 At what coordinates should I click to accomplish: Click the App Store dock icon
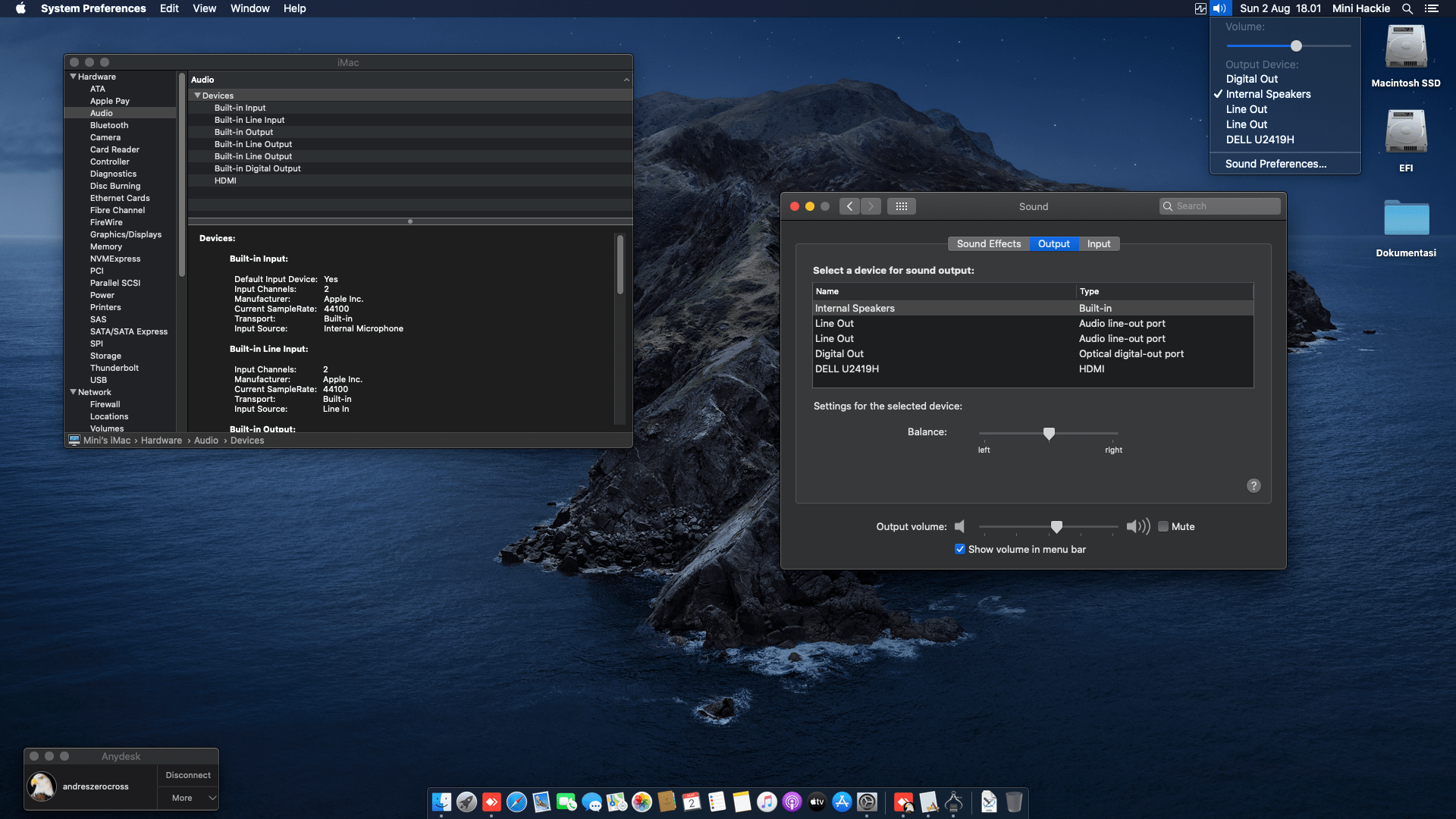(842, 802)
